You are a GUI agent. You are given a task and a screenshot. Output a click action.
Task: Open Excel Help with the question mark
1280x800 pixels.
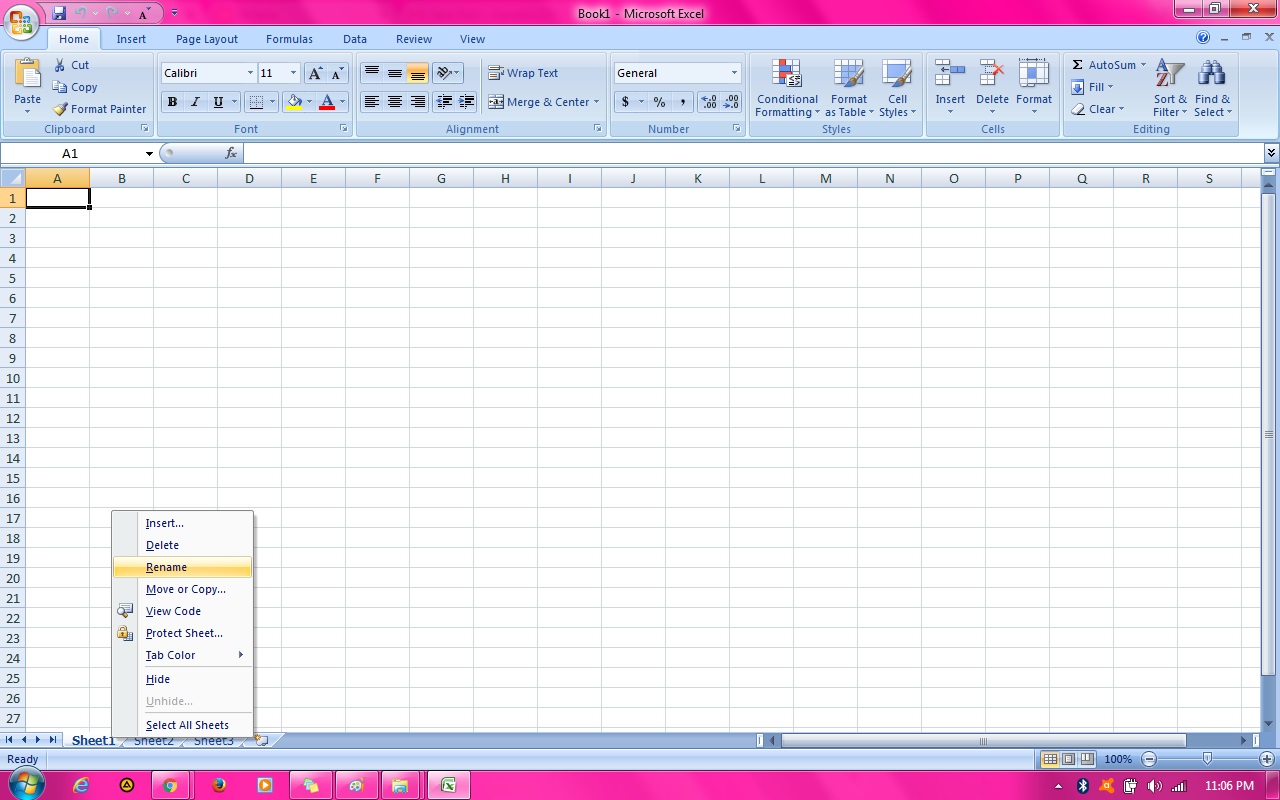[x=1203, y=38]
